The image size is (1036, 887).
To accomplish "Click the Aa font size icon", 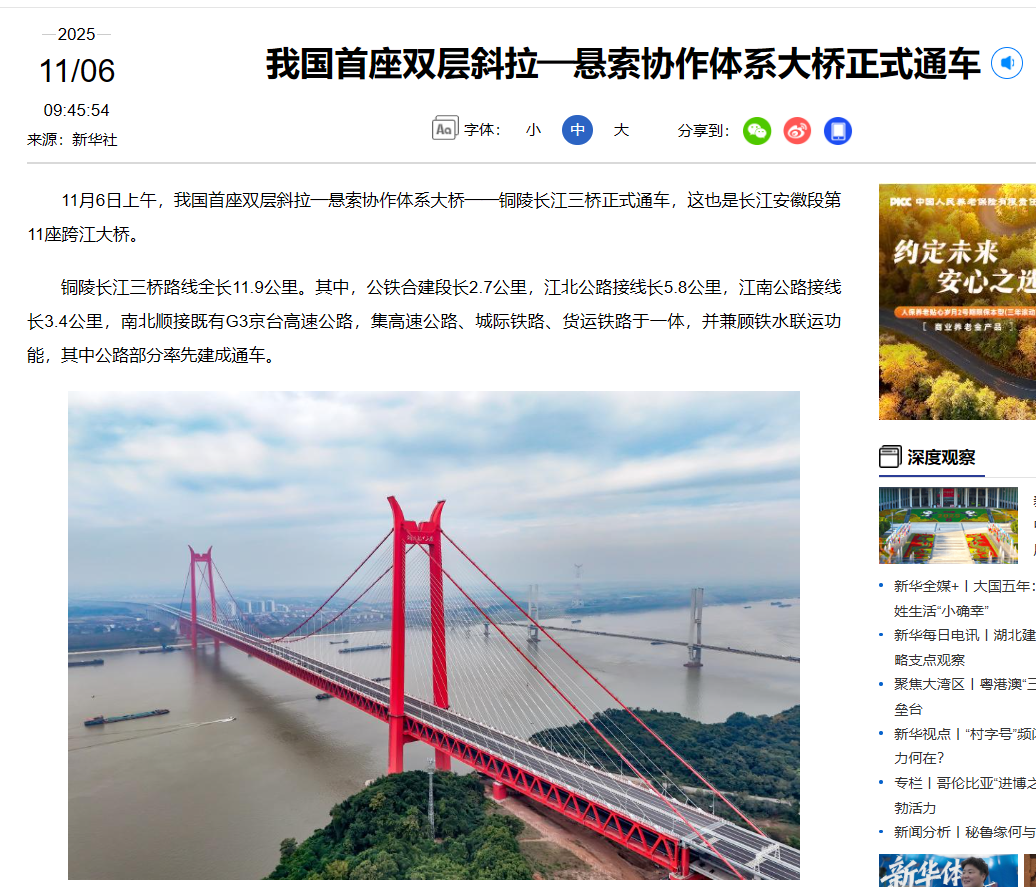I will tap(445, 128).
